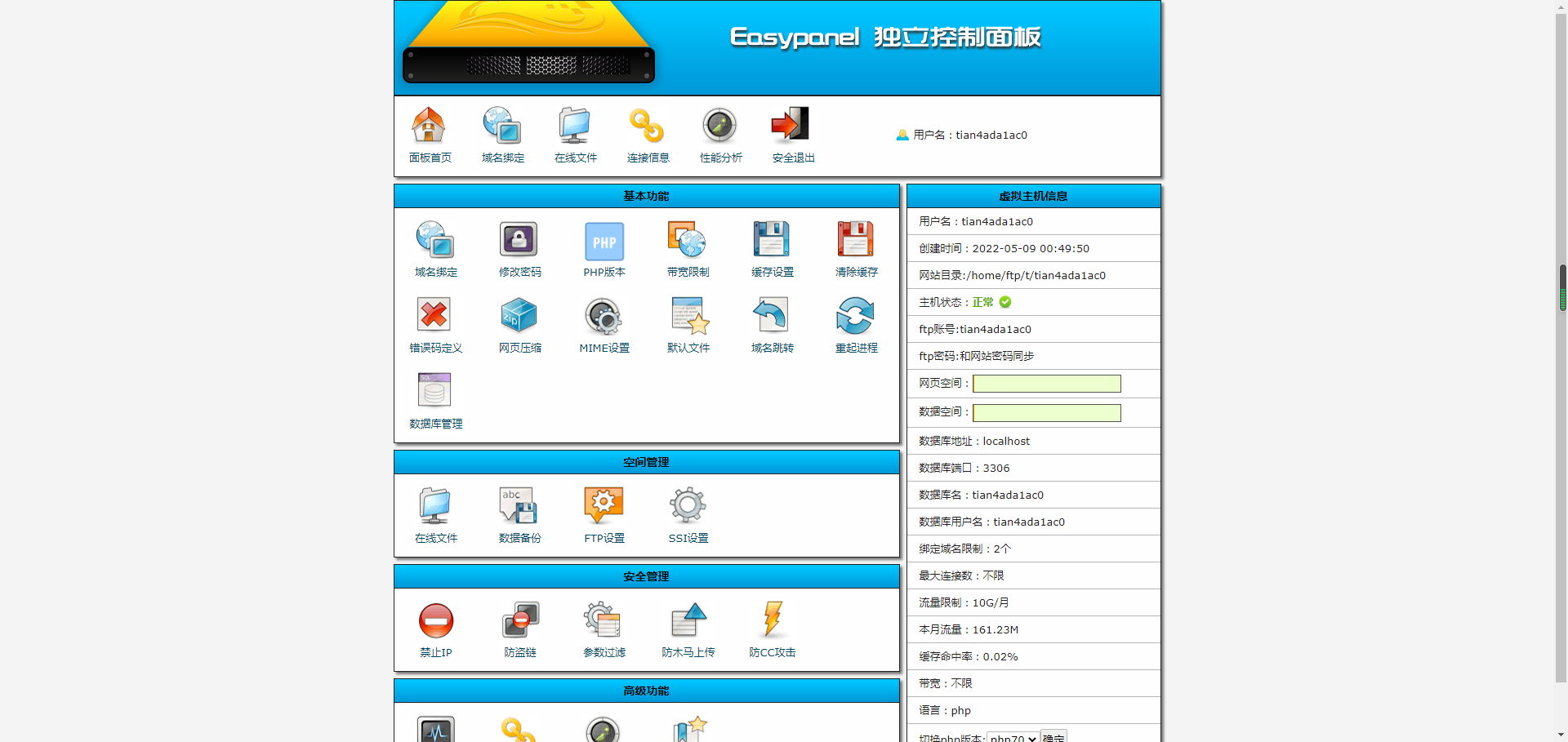Screen dimensions: 1568x742
Task: Click the 缓存命中率：0.02% row
Action: [x=1034, y=656]
